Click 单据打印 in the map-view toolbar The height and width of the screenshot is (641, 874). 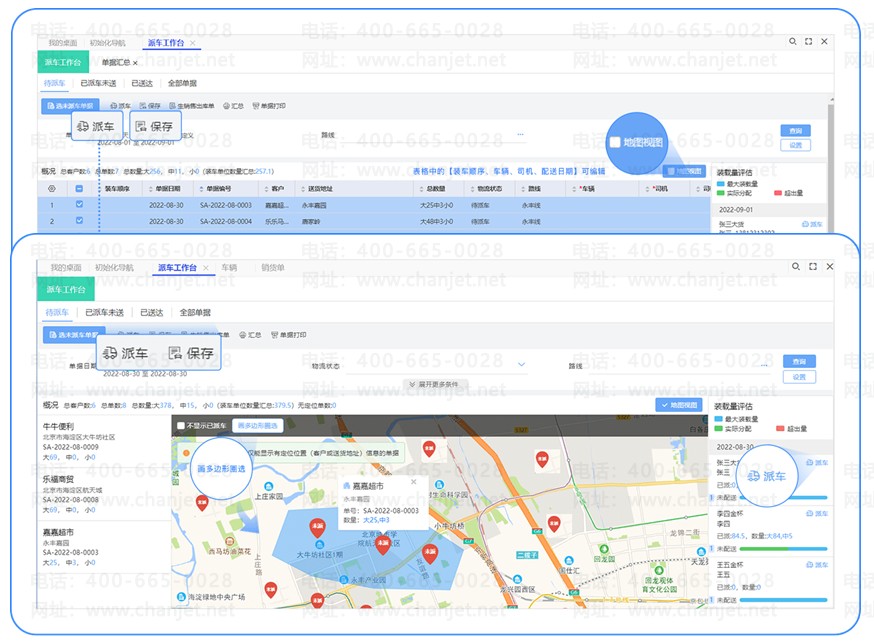click(289, 335)
